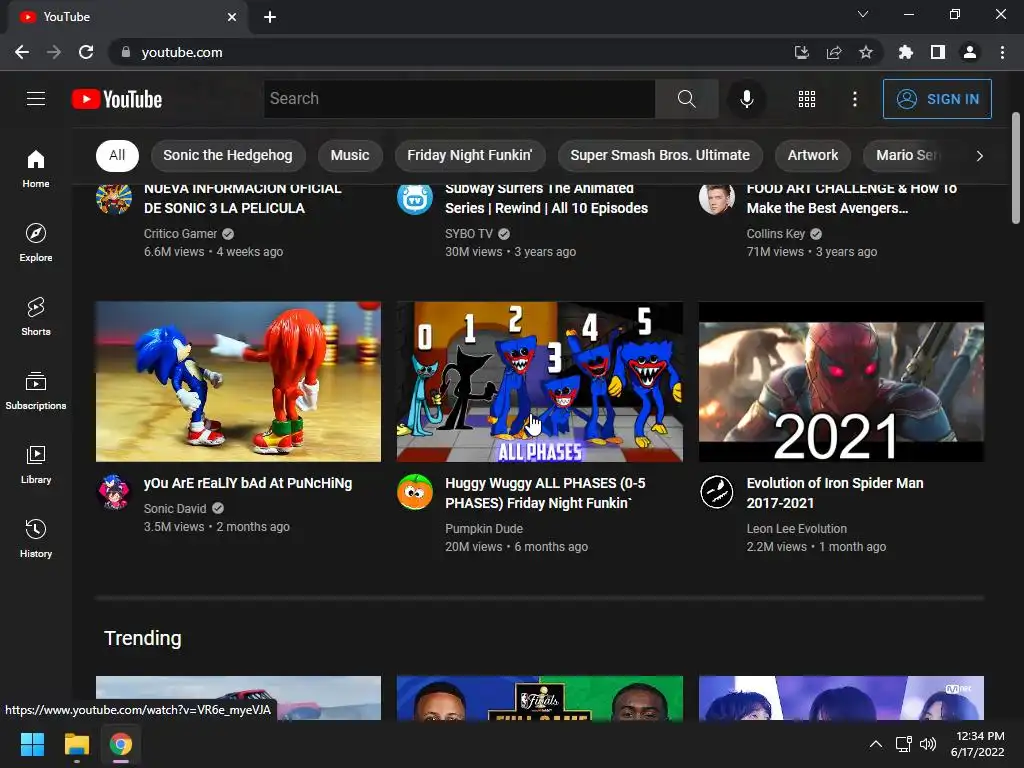
Task: Open Pumpkin Dude channel name link
Action: point(484,529)
